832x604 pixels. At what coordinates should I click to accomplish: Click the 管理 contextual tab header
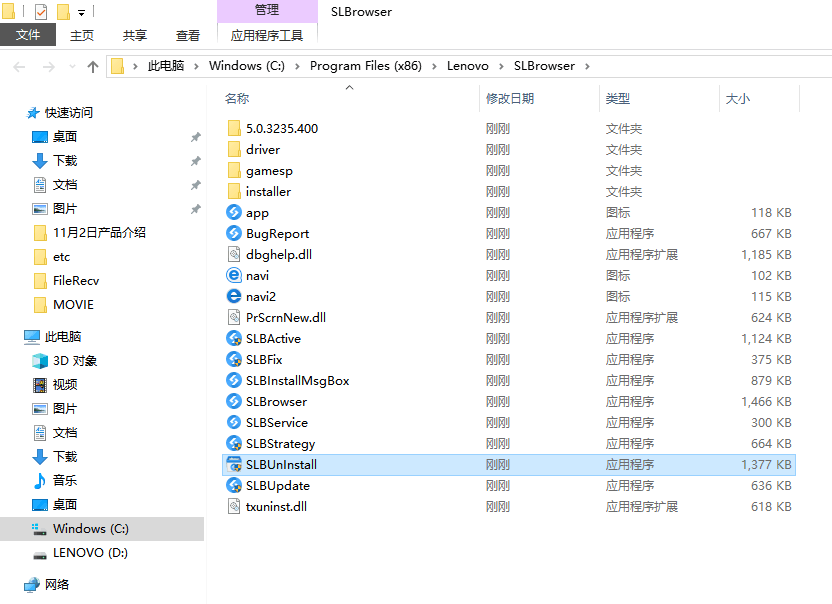267,10
